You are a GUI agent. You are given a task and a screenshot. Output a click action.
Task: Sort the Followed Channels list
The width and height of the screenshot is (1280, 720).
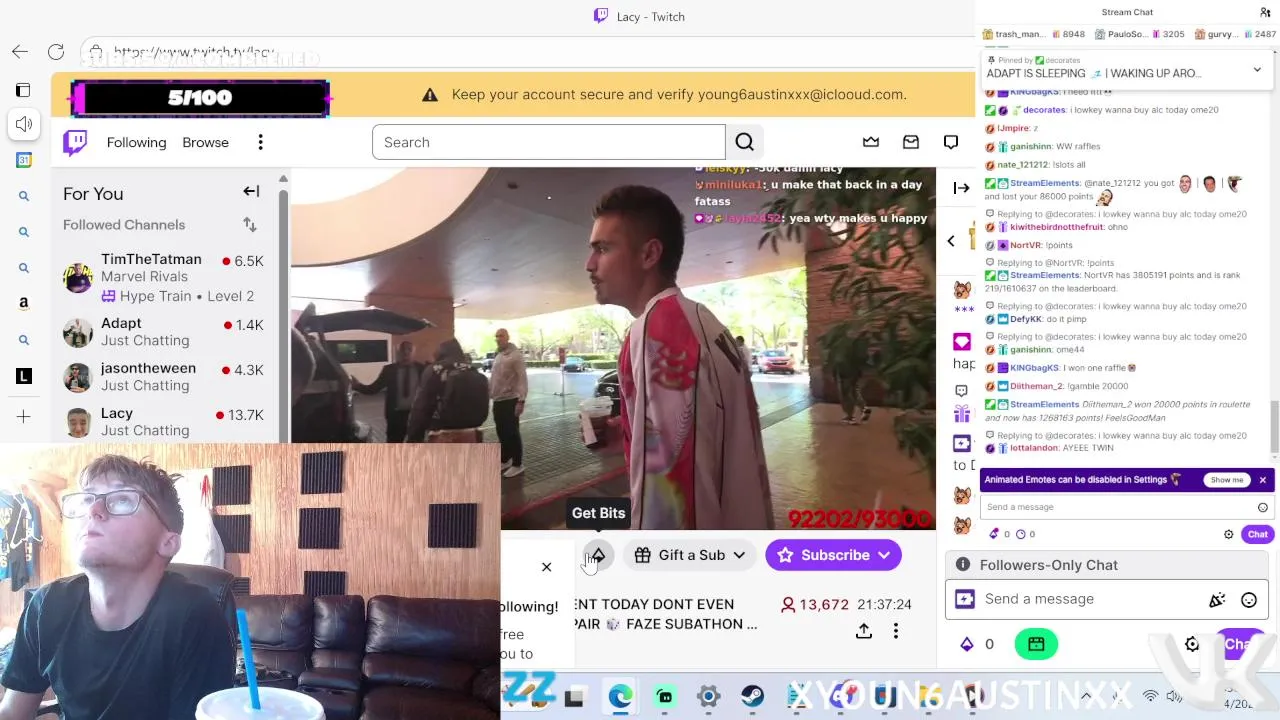tap(250, 225)
